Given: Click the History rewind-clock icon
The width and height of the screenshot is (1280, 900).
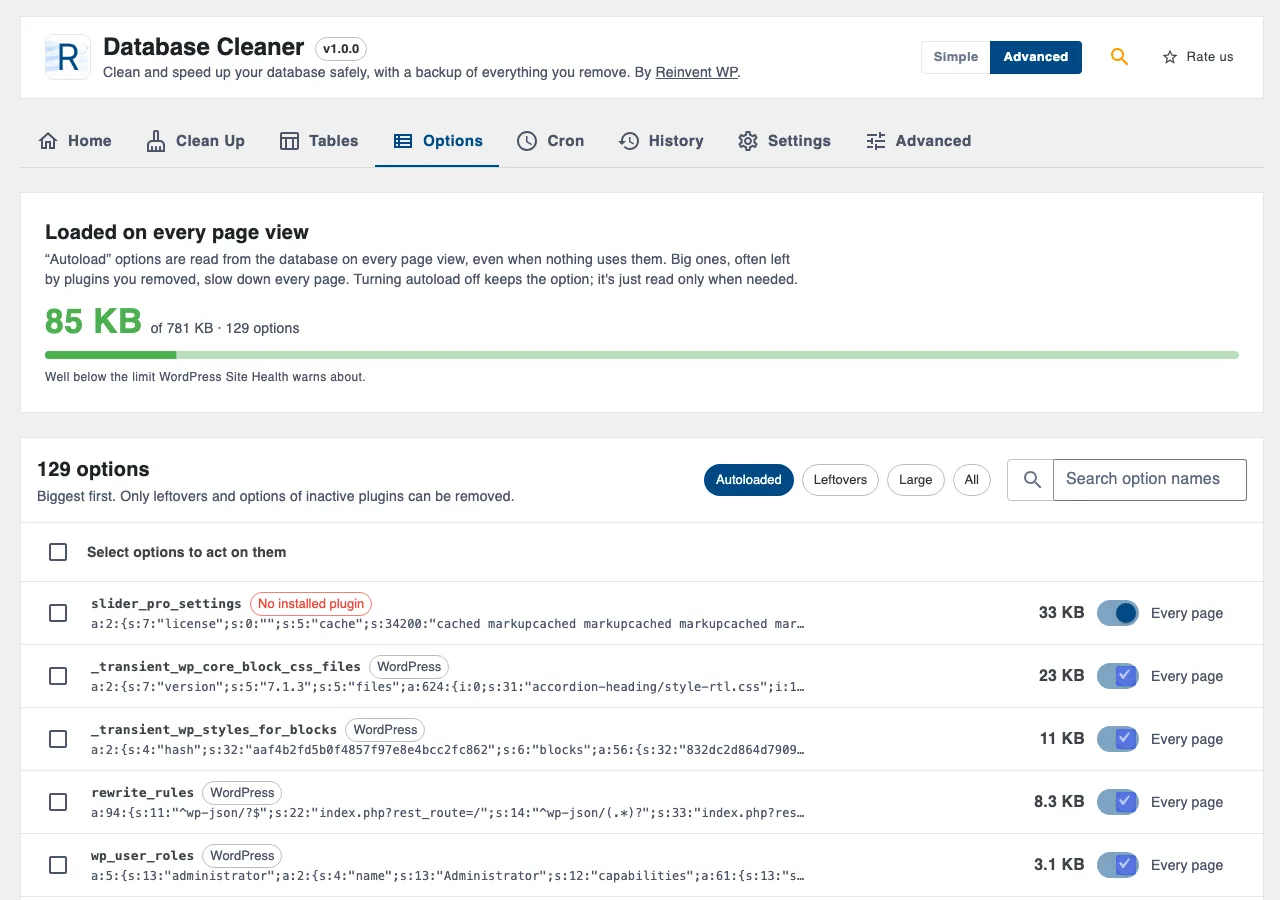Looking at the screenshot, I should (628, 141).
